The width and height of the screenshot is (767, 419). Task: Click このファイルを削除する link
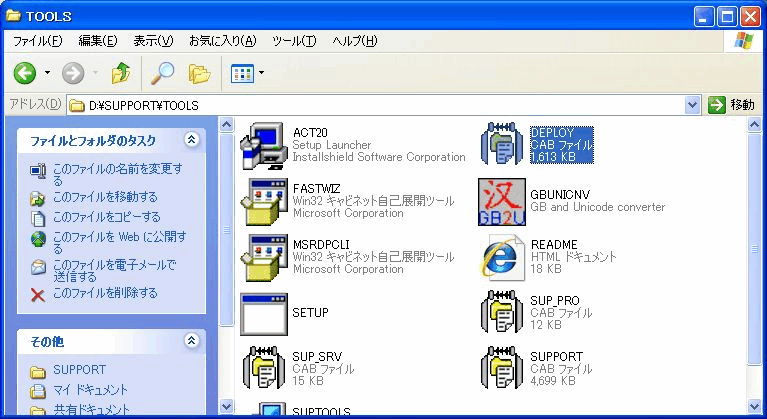[x=105, y=293]
